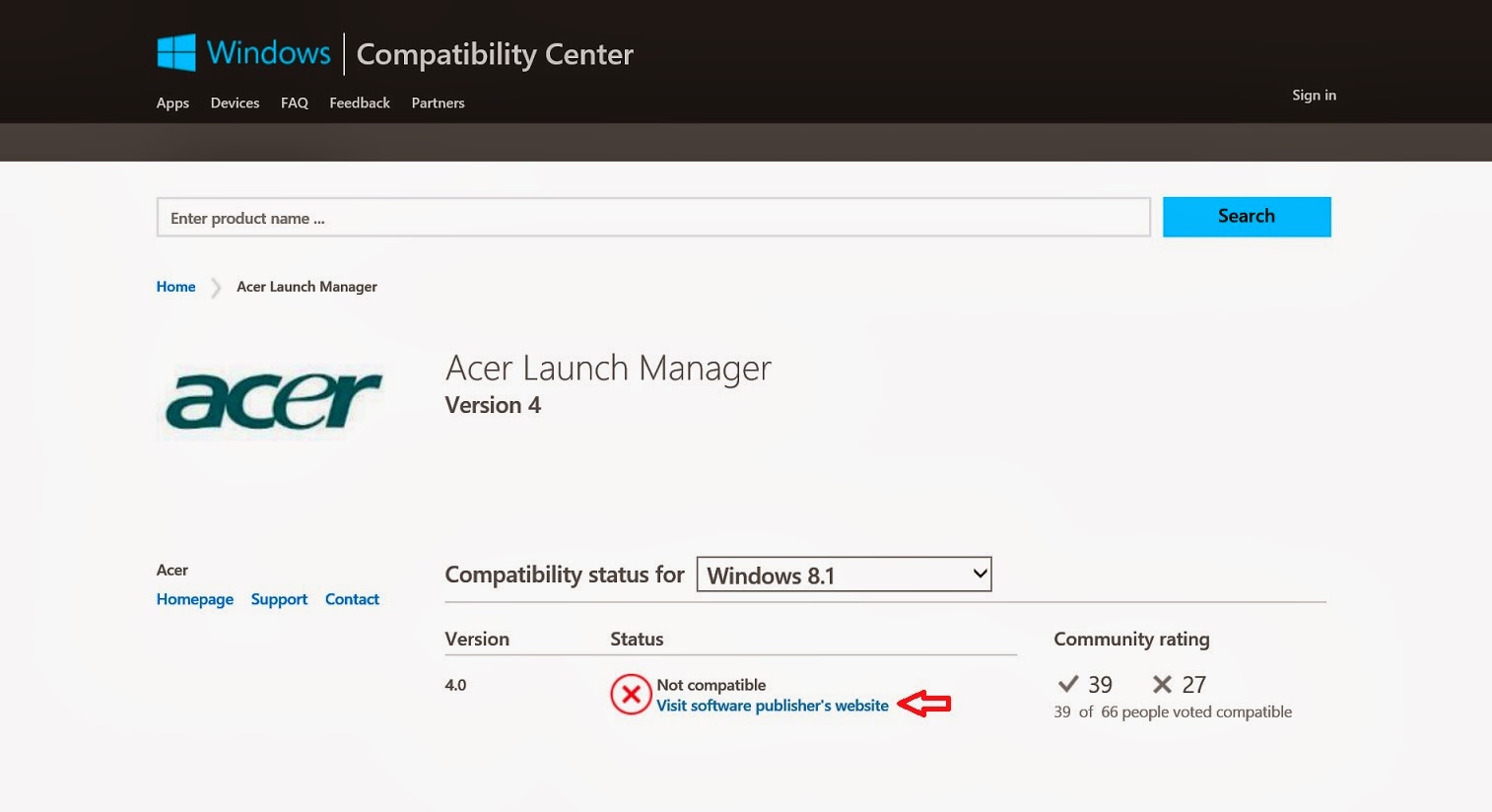Open the Windows 8.1 compatibility dropdown
1492x812 pixels.
844,575
